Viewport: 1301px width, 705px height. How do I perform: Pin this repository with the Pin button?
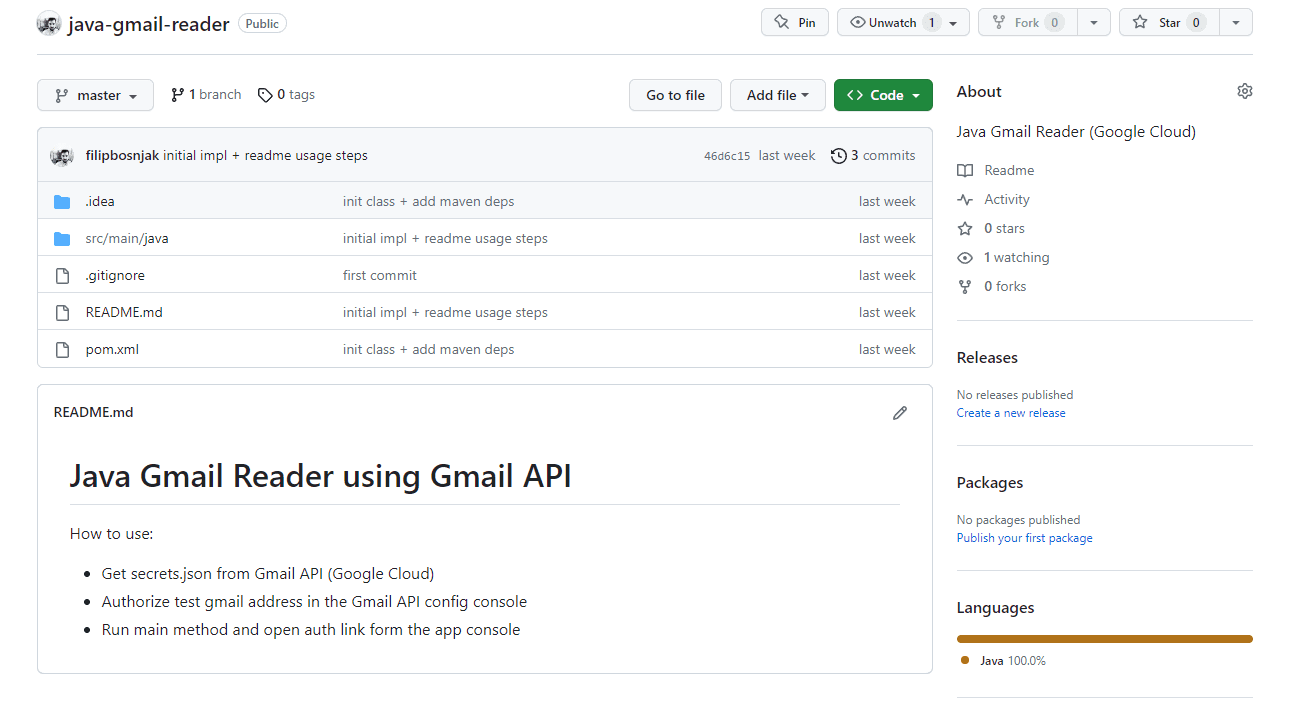click(795, 22)
